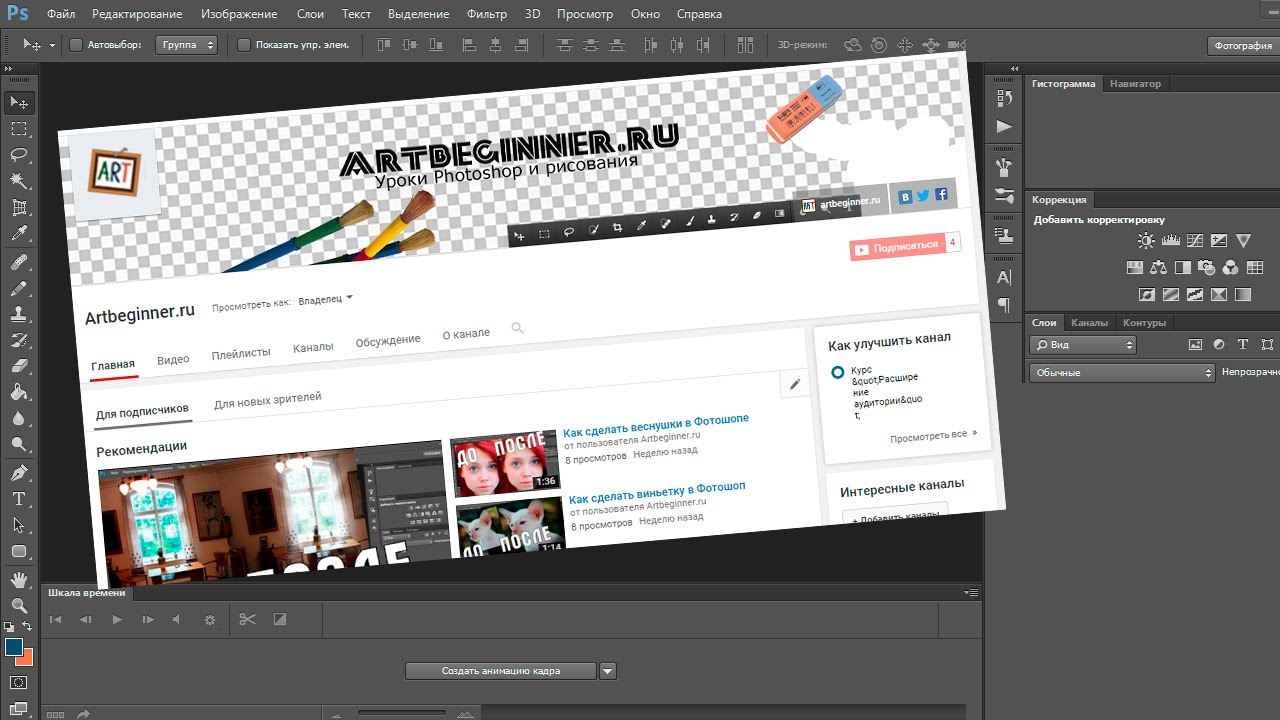Toggle the pixel layer filter
This screenshot has width=1280, height=720.
click(x=1194, y=344)
